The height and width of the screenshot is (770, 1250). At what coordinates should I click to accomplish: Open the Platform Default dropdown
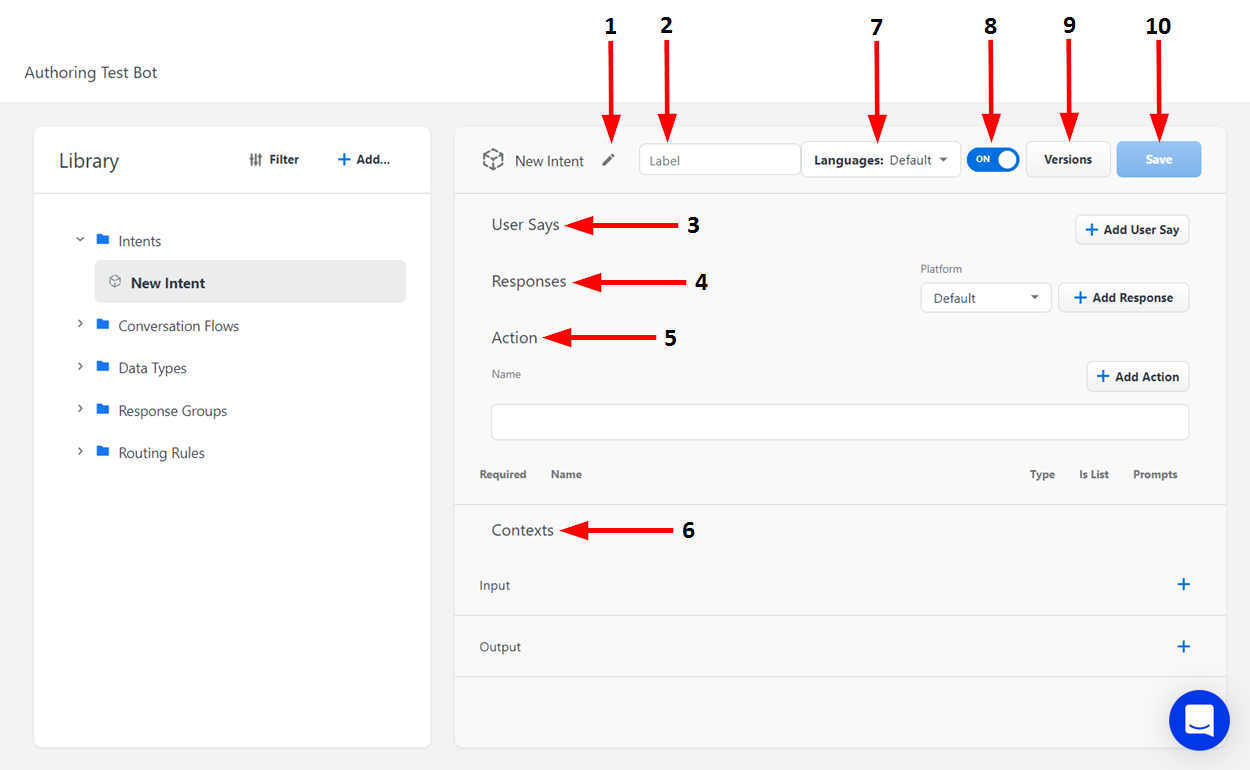click(985, 298)
